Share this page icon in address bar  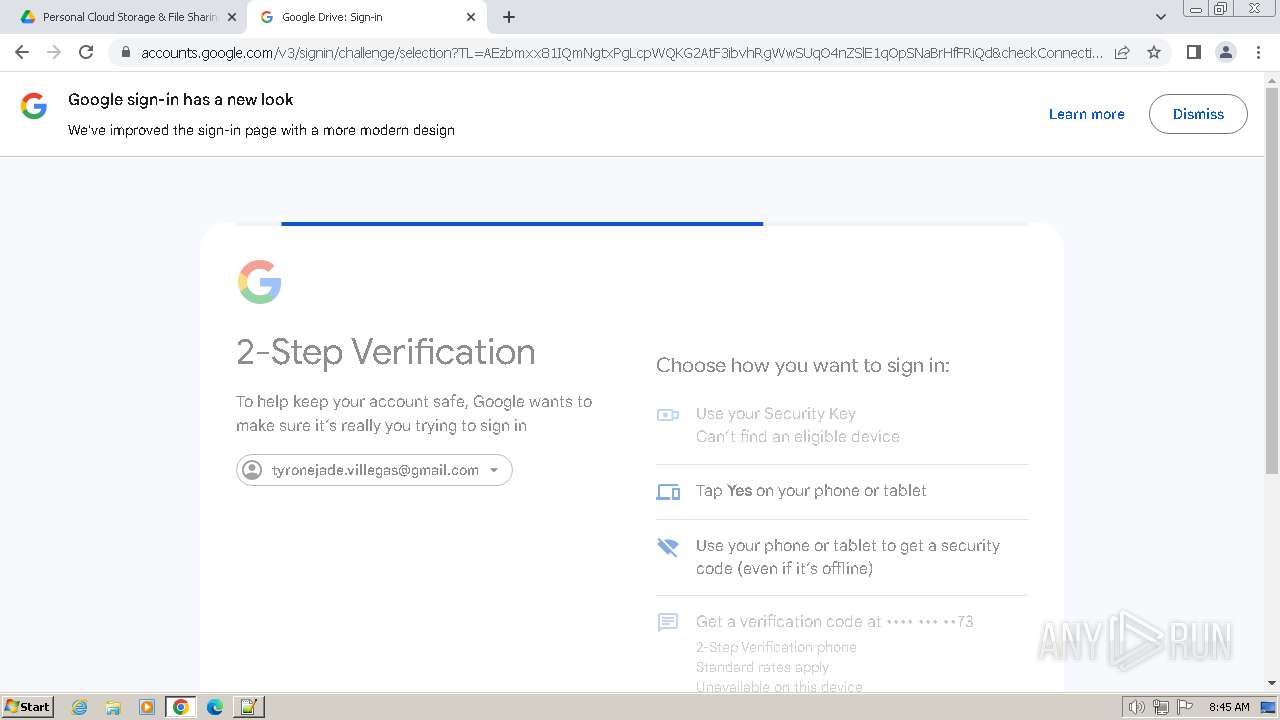(1122, 52)
